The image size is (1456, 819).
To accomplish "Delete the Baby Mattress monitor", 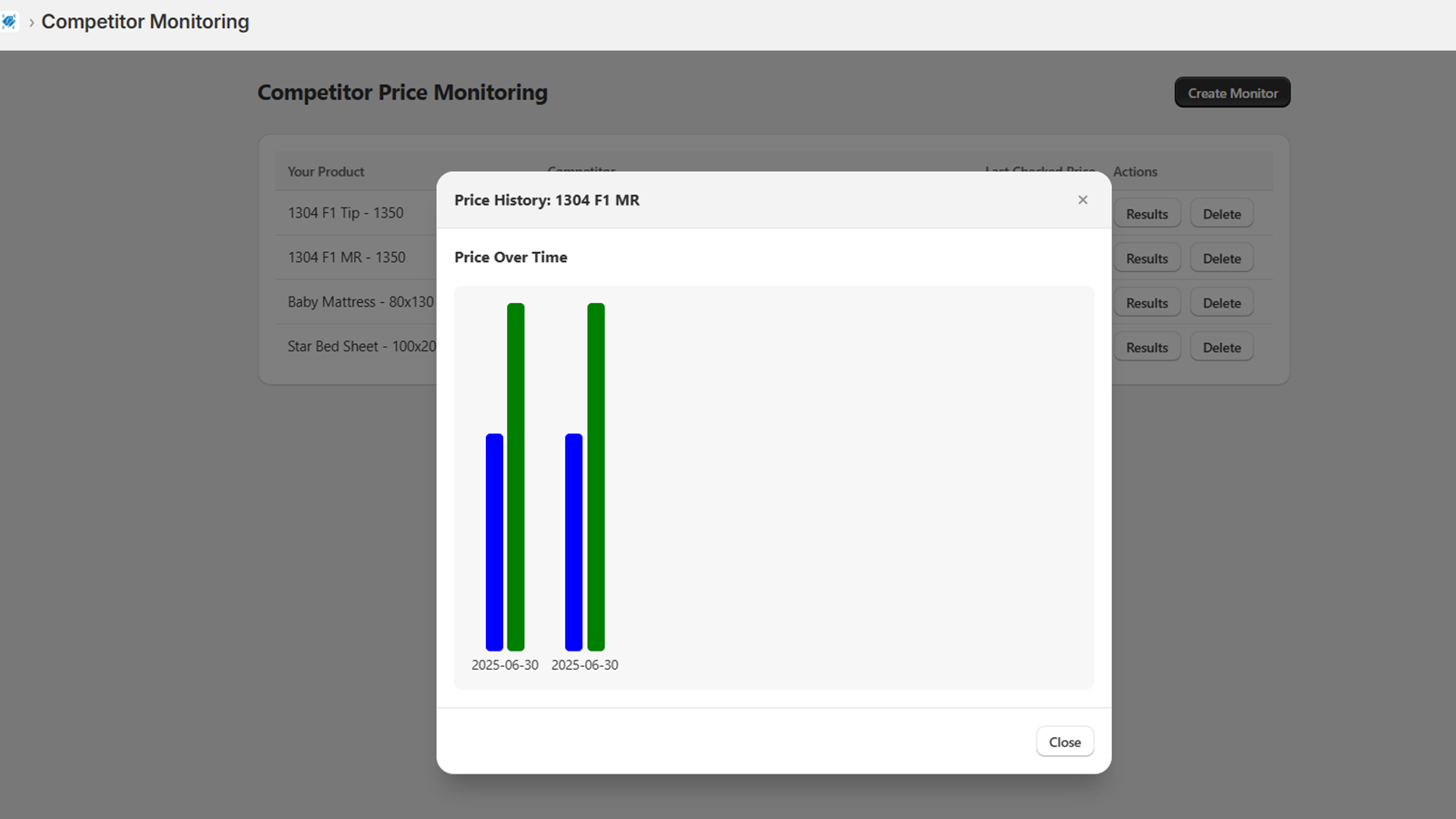I will click(x=1221, y=301).
